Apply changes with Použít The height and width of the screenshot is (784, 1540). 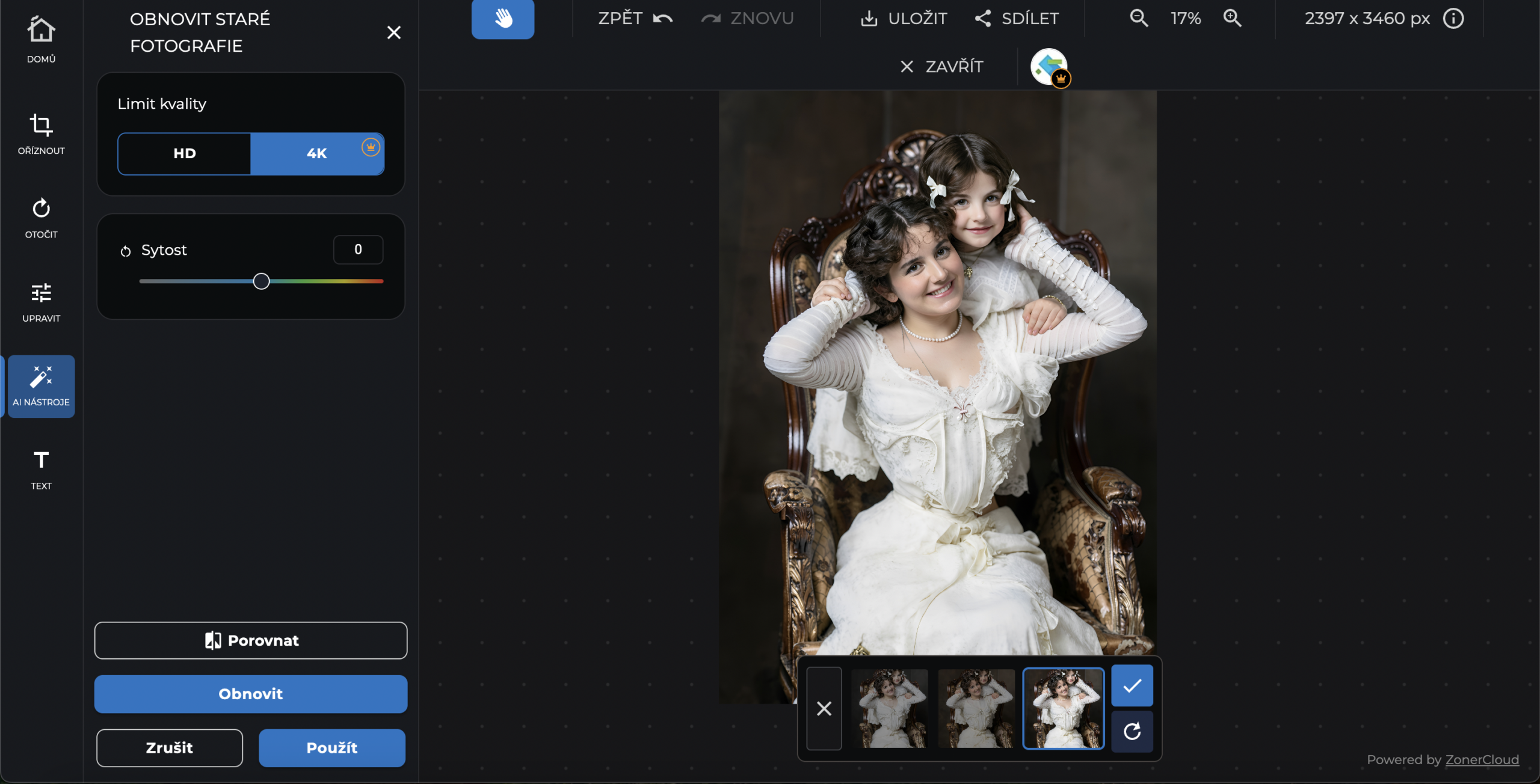click(332, 748)
